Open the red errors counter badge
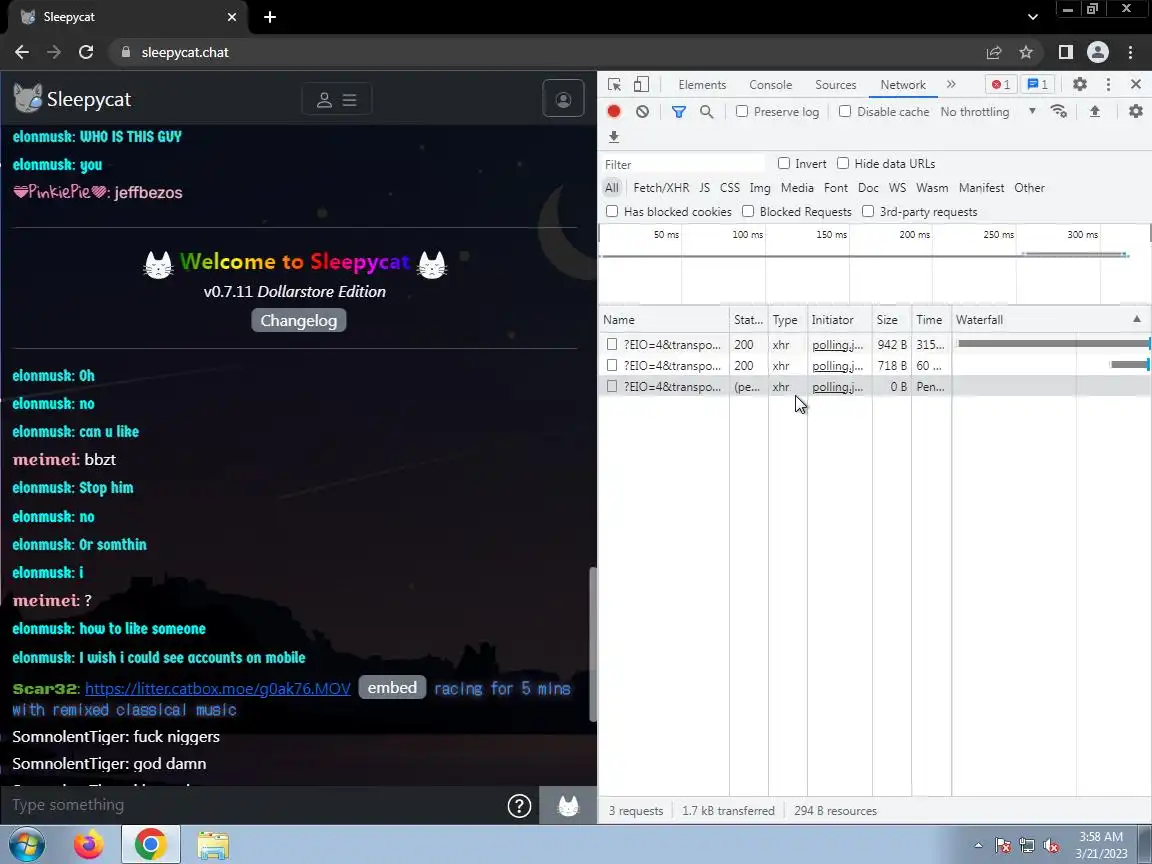 [1001, 84]
